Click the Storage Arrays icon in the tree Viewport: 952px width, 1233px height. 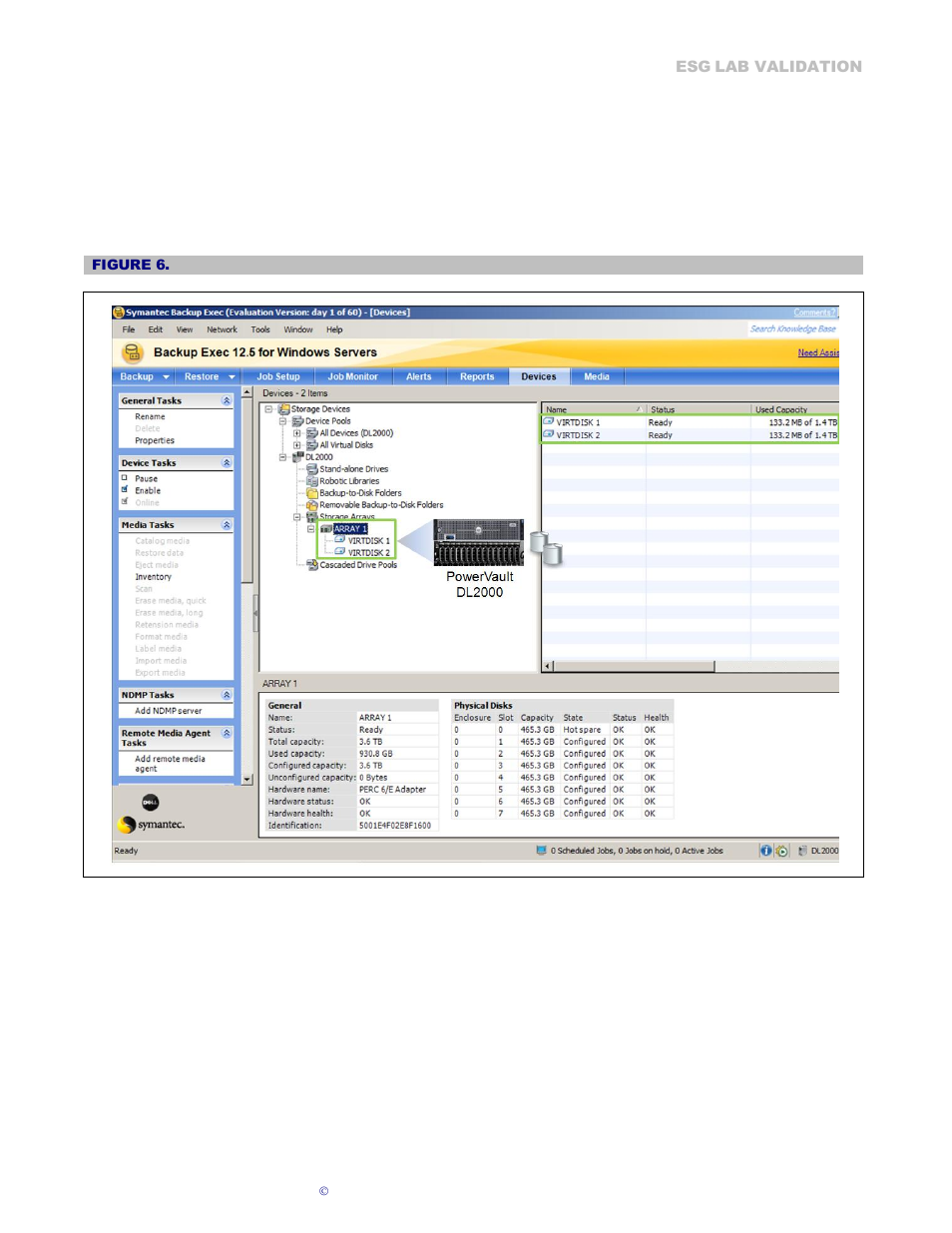pos(312,517)
